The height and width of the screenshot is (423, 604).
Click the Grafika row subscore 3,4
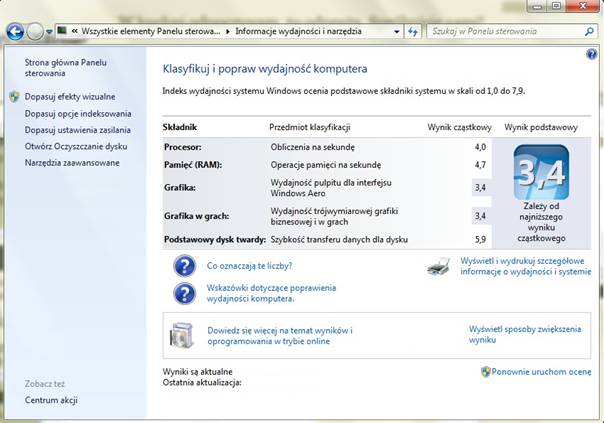click(x=480, y=188)
